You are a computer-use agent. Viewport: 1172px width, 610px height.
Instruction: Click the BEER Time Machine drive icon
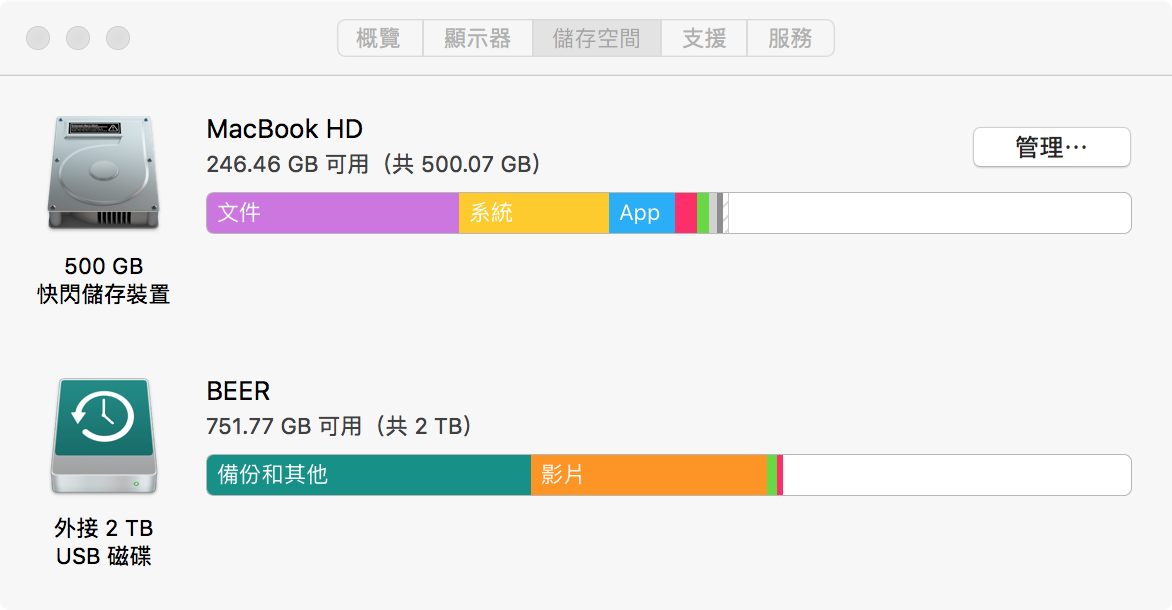(104, 434)
